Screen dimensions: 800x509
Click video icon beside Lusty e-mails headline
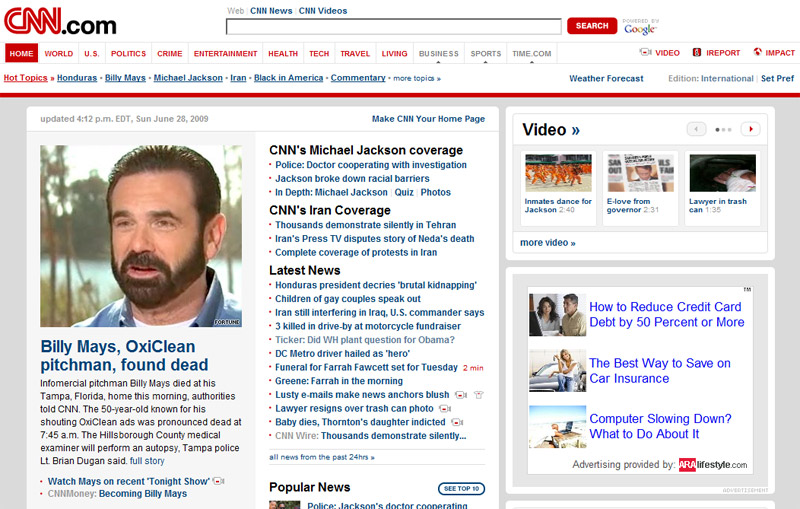(461, 395)
